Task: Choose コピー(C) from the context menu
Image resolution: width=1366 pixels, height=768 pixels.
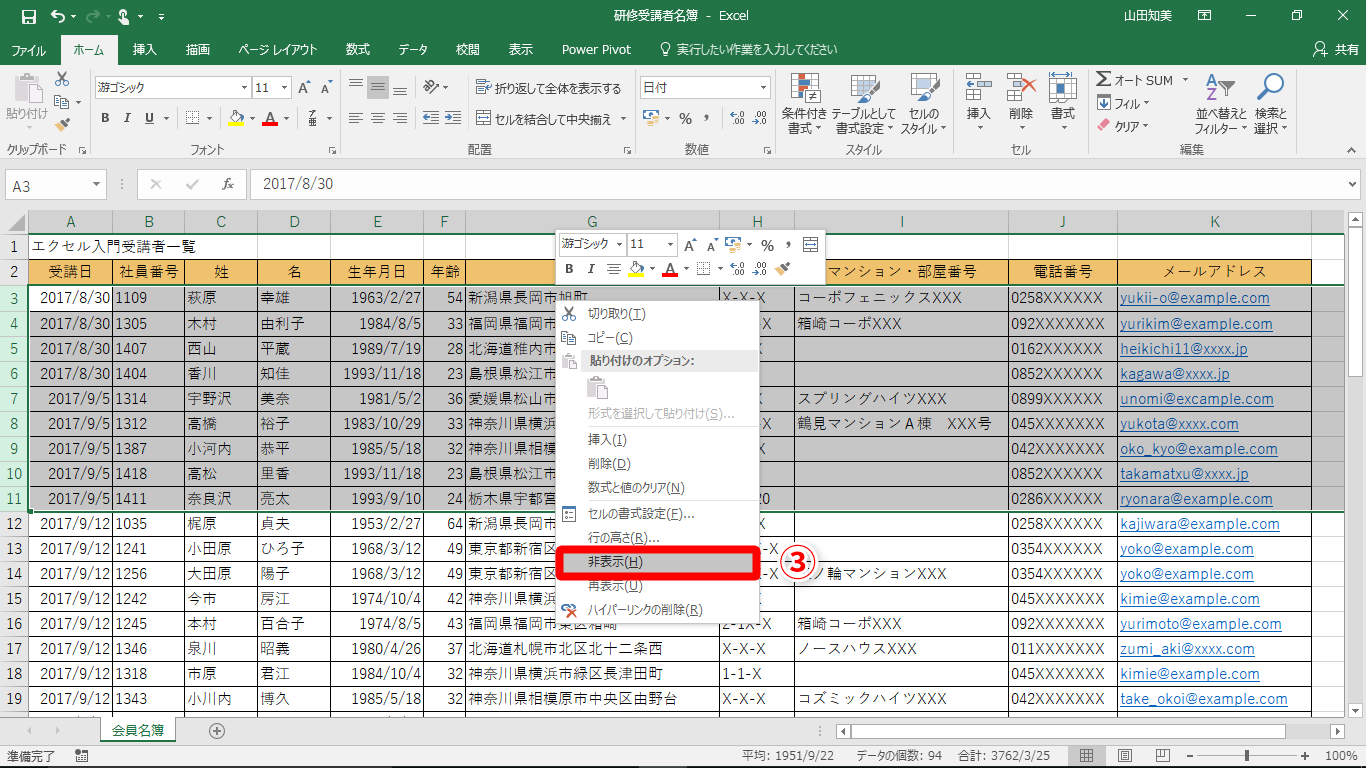Action: (655, 338)
